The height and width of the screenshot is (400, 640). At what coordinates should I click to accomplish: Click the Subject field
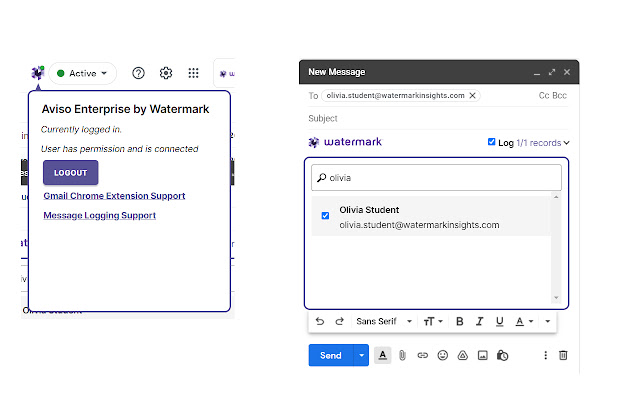click(438, 118)
